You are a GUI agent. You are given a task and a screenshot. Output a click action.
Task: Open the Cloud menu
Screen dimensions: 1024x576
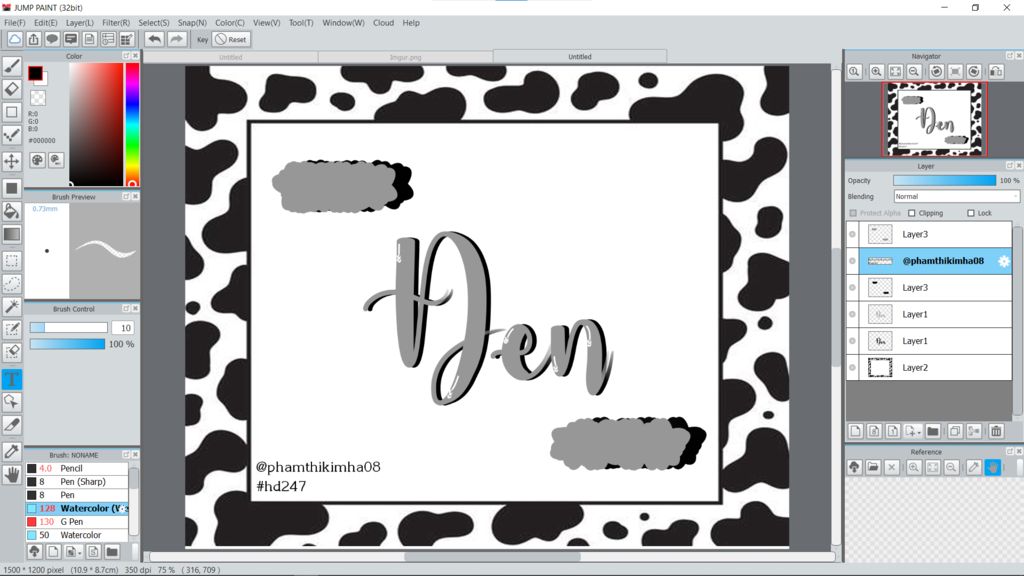[x=383, y=22]
